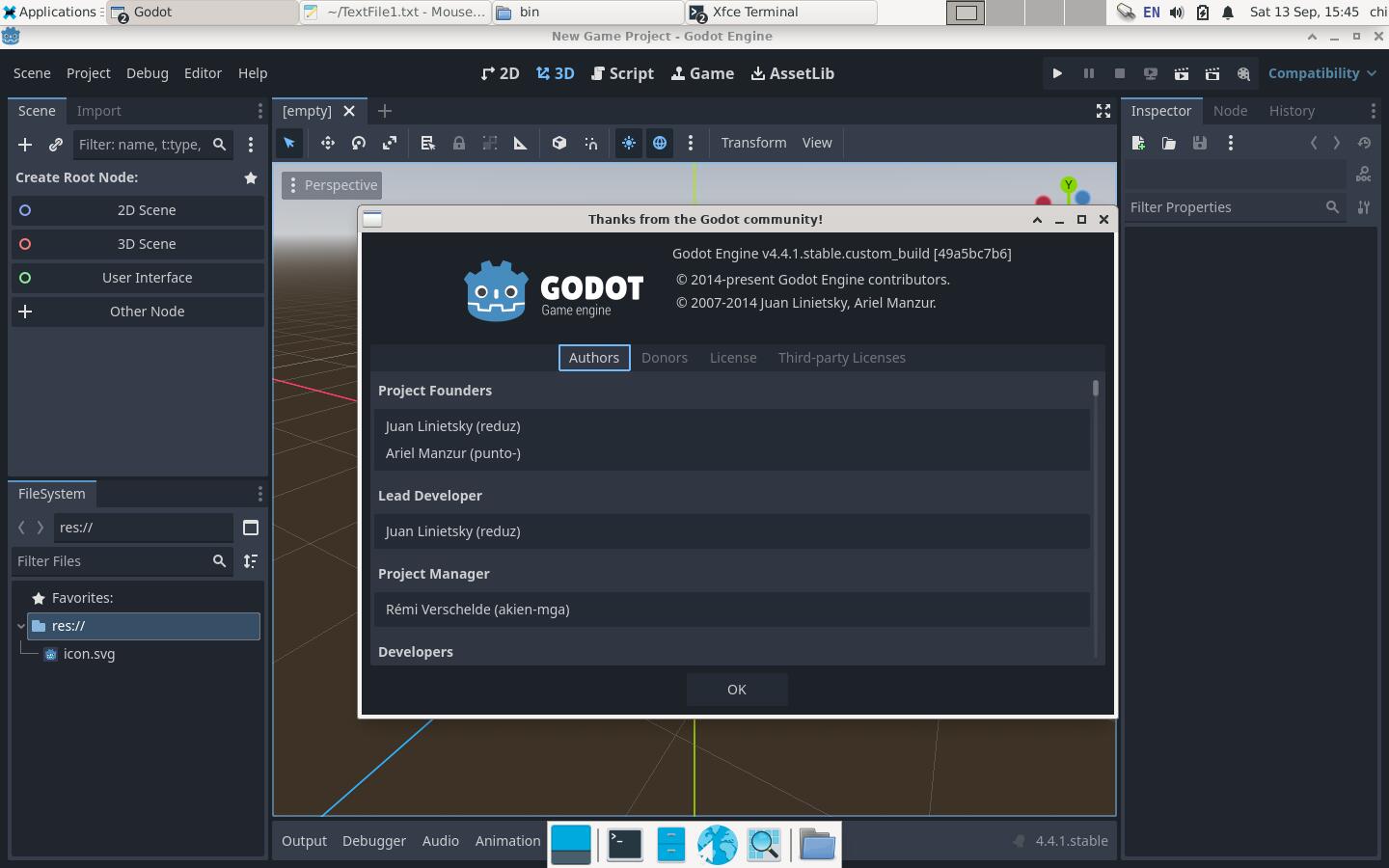Open the selectable nodes list tool
Viewport: 1389px width, 868px height.
pos(428,143)
